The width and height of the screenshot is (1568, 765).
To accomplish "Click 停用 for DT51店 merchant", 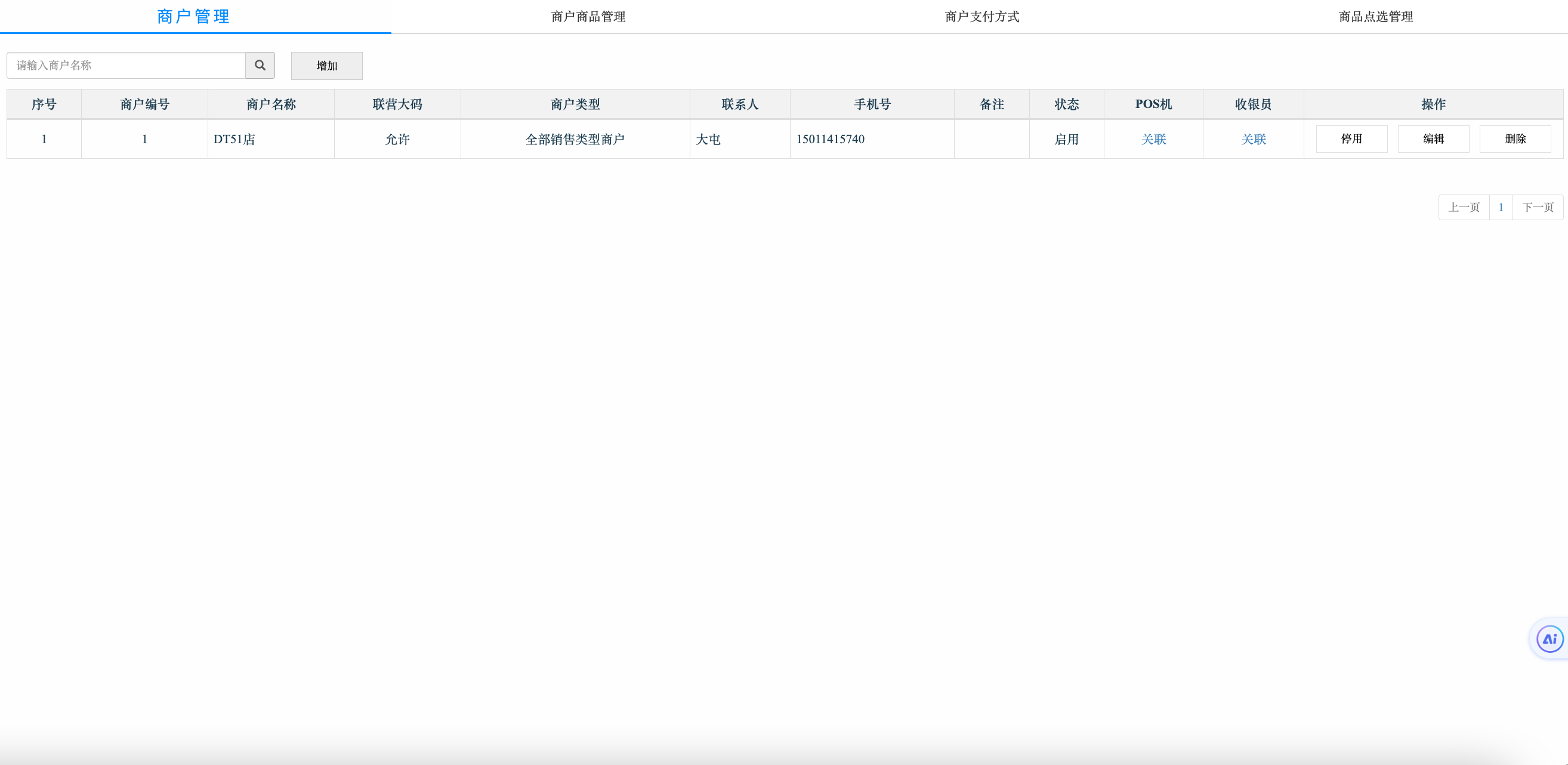I will point(1351,139).
